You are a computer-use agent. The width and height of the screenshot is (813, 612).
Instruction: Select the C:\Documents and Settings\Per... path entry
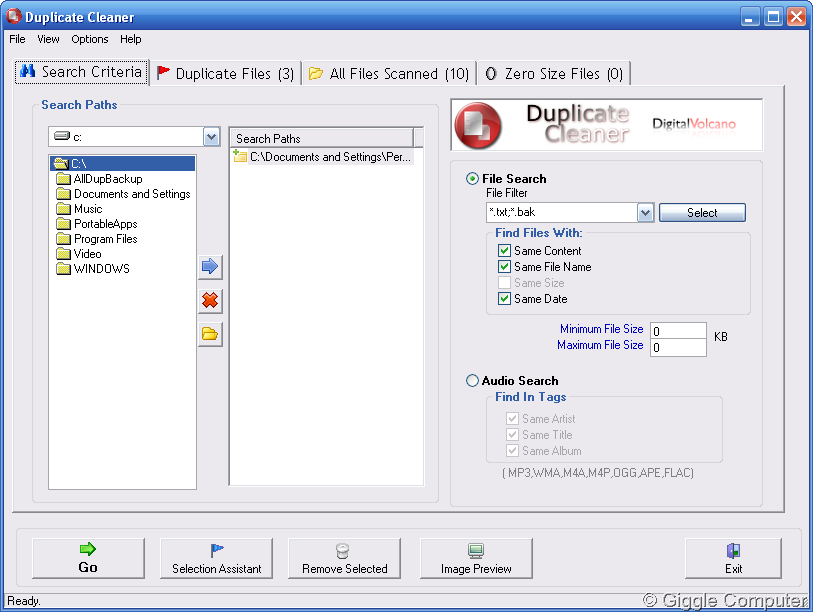pos(322,157)
